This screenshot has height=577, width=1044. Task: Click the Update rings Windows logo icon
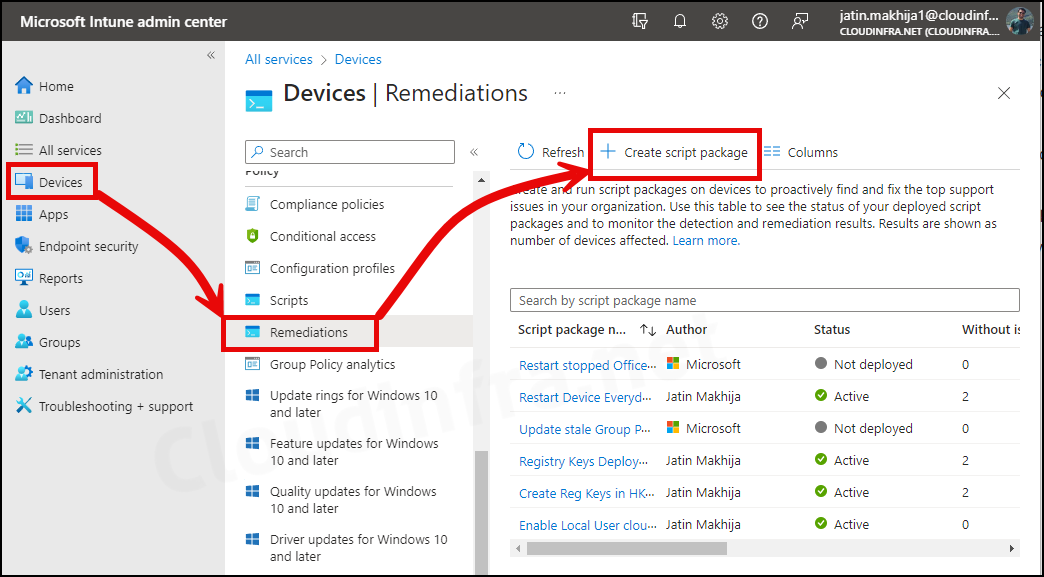click(x=252, y=395)
